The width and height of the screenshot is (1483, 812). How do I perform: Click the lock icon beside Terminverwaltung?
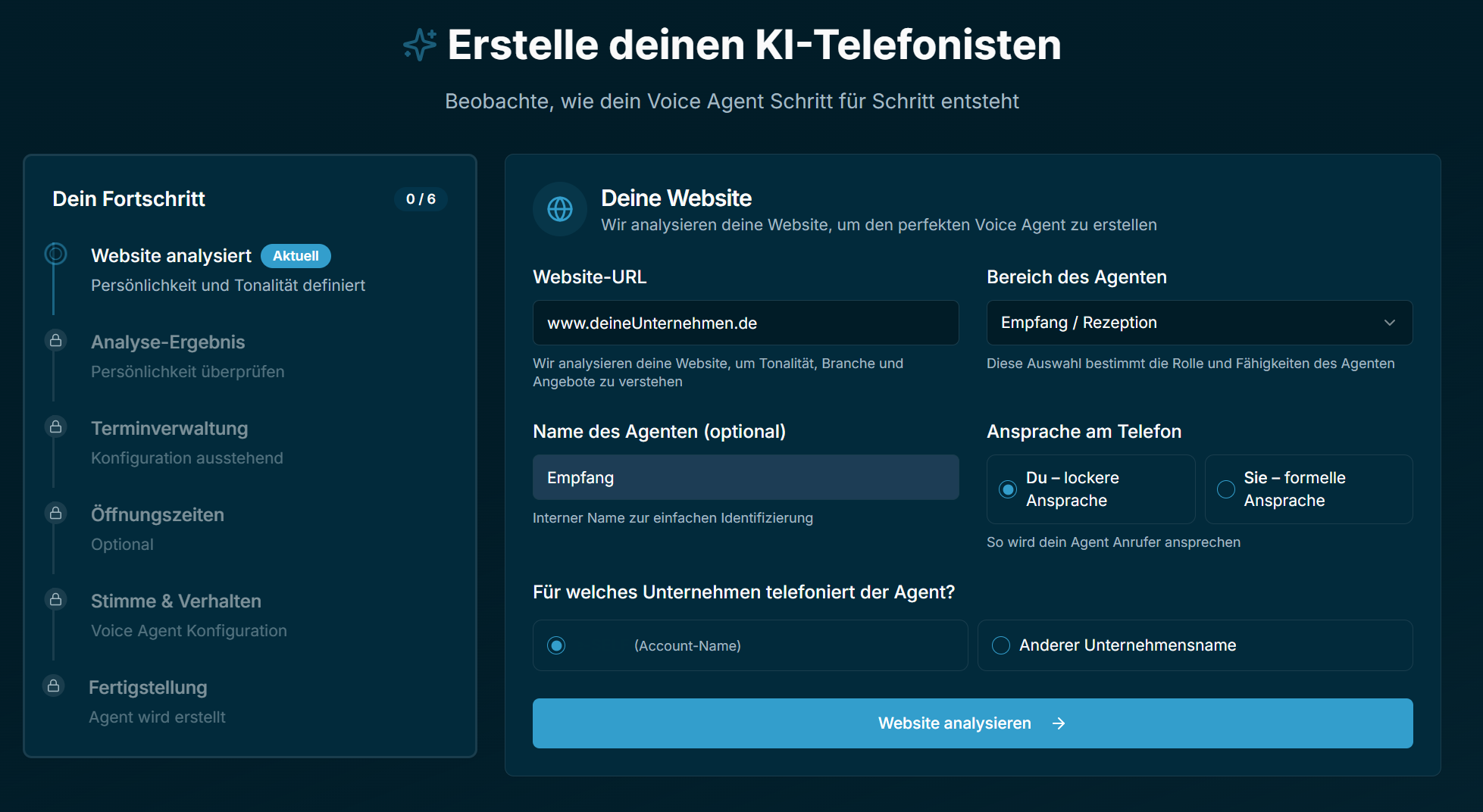coord(56,426)
